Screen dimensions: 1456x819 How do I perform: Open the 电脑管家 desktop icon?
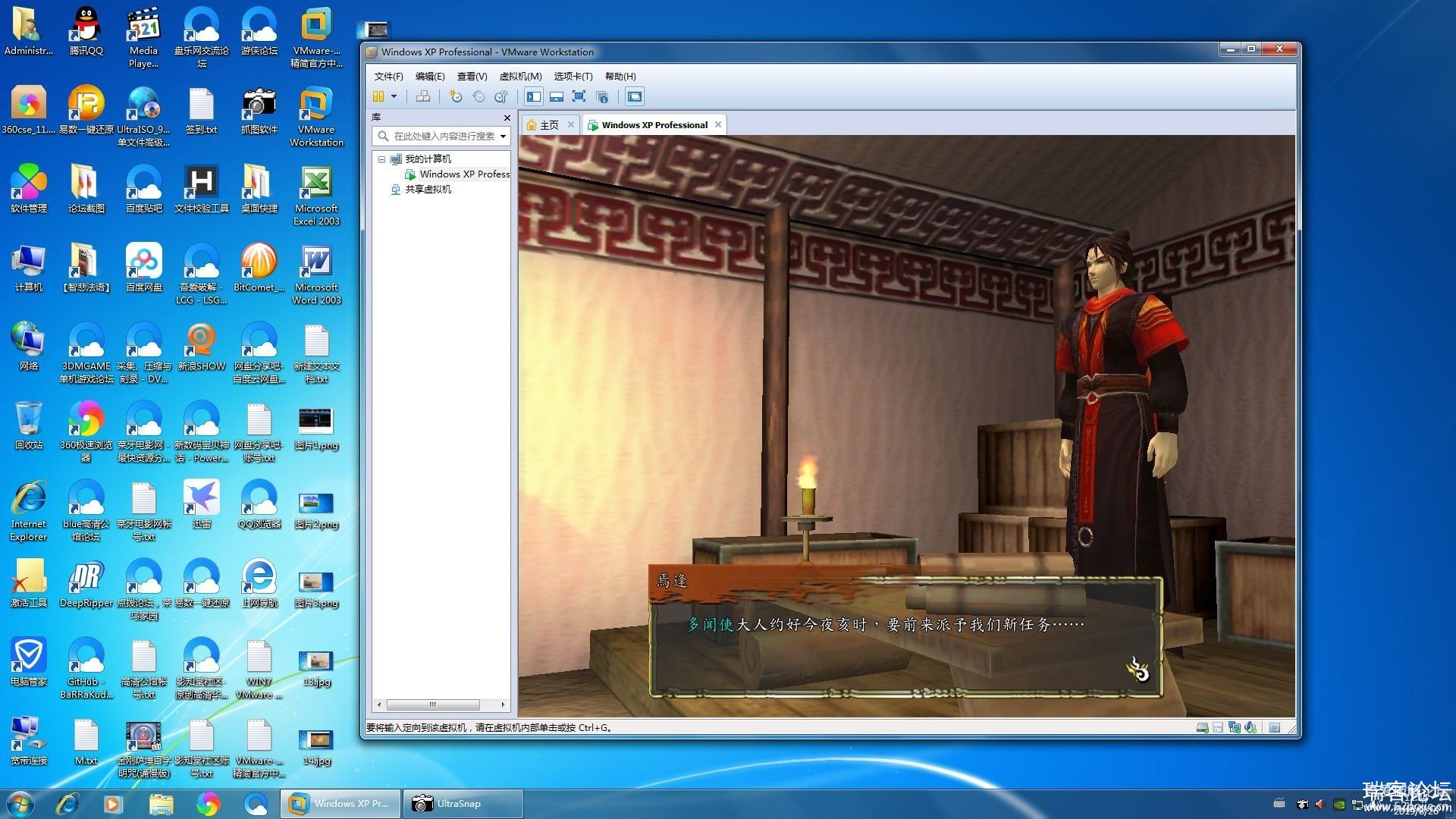point(29,662)
